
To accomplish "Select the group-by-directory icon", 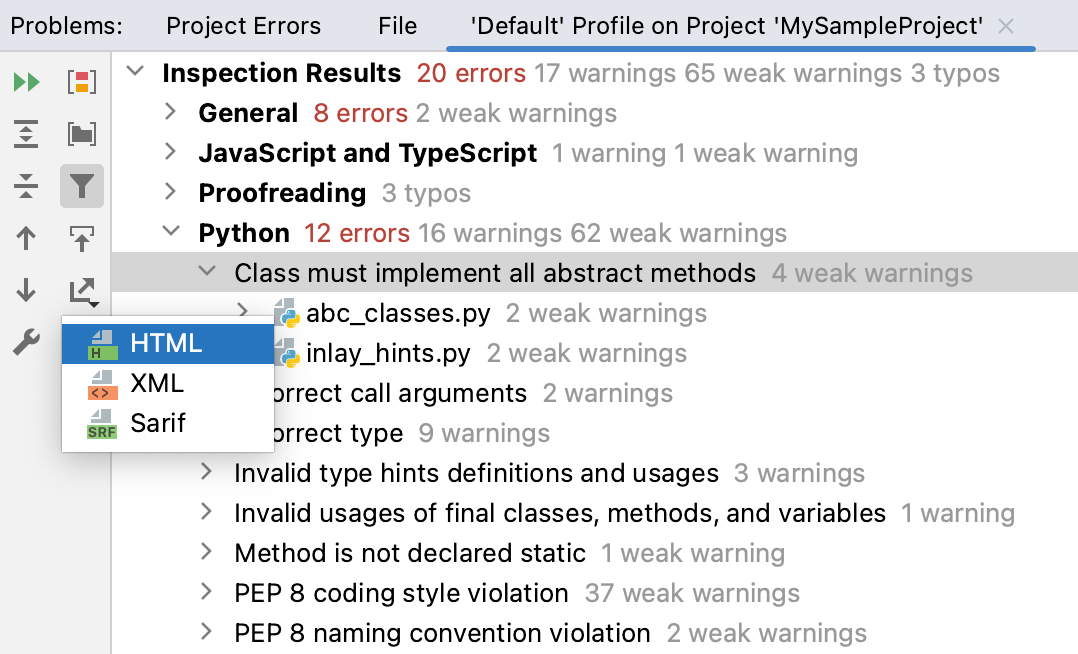I will (82, 133).
